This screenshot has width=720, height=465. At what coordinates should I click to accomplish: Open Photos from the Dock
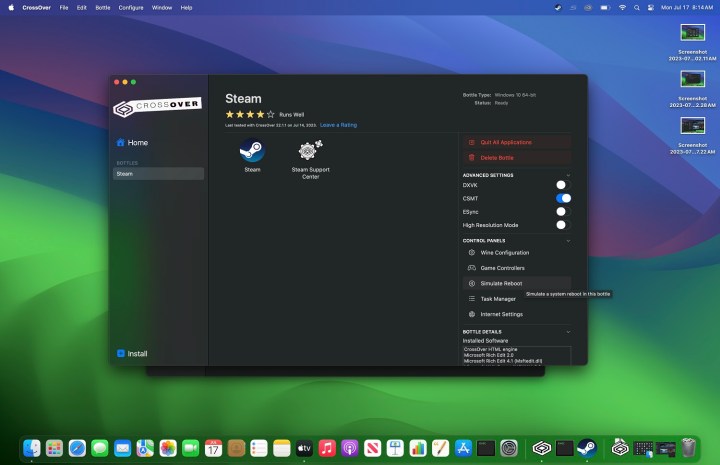[x=168, y=448]
